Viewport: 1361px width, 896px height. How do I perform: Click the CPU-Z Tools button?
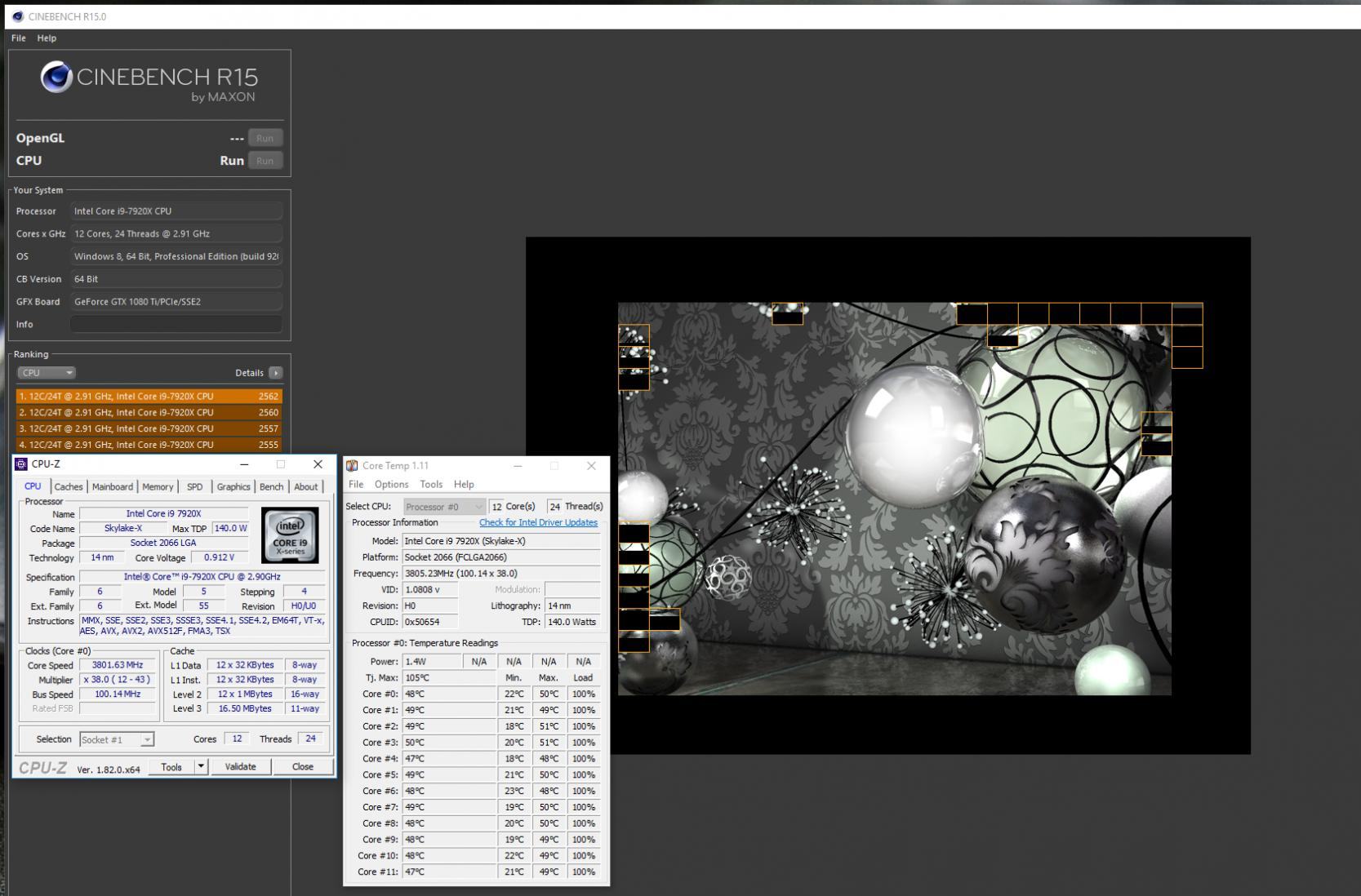click(171, 767)
